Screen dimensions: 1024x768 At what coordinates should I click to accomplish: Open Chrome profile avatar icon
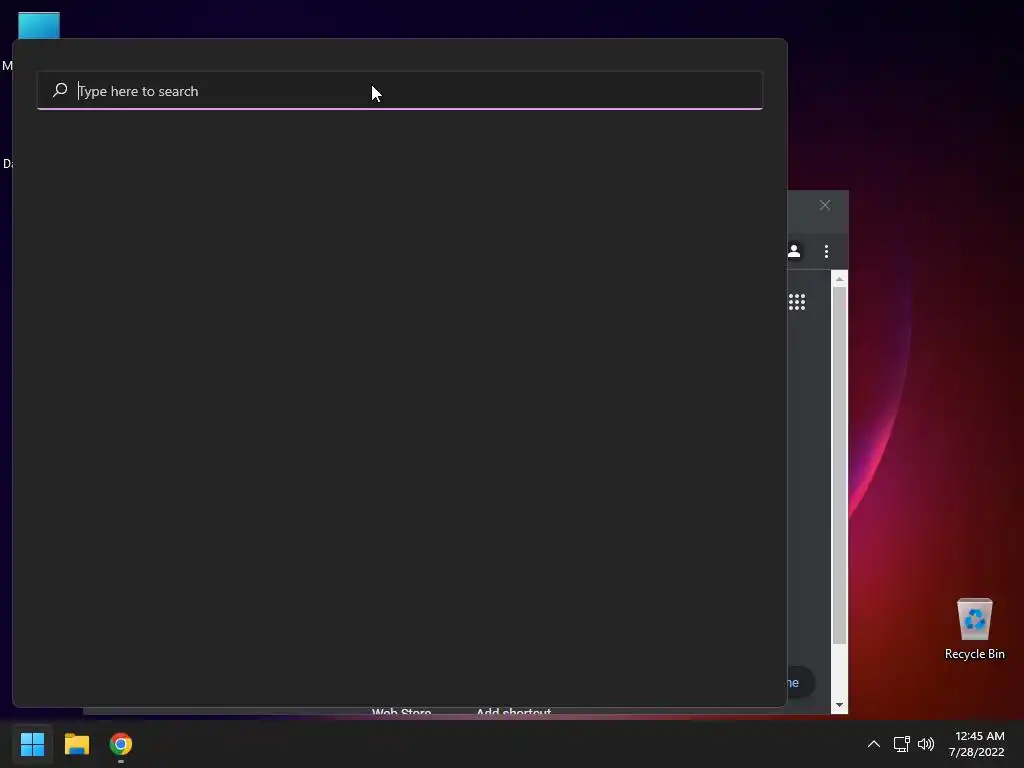[x=794, y=251]
